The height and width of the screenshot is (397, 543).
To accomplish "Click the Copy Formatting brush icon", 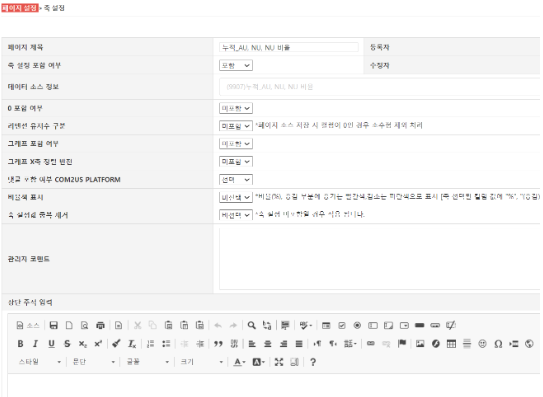I will [116, 344].
